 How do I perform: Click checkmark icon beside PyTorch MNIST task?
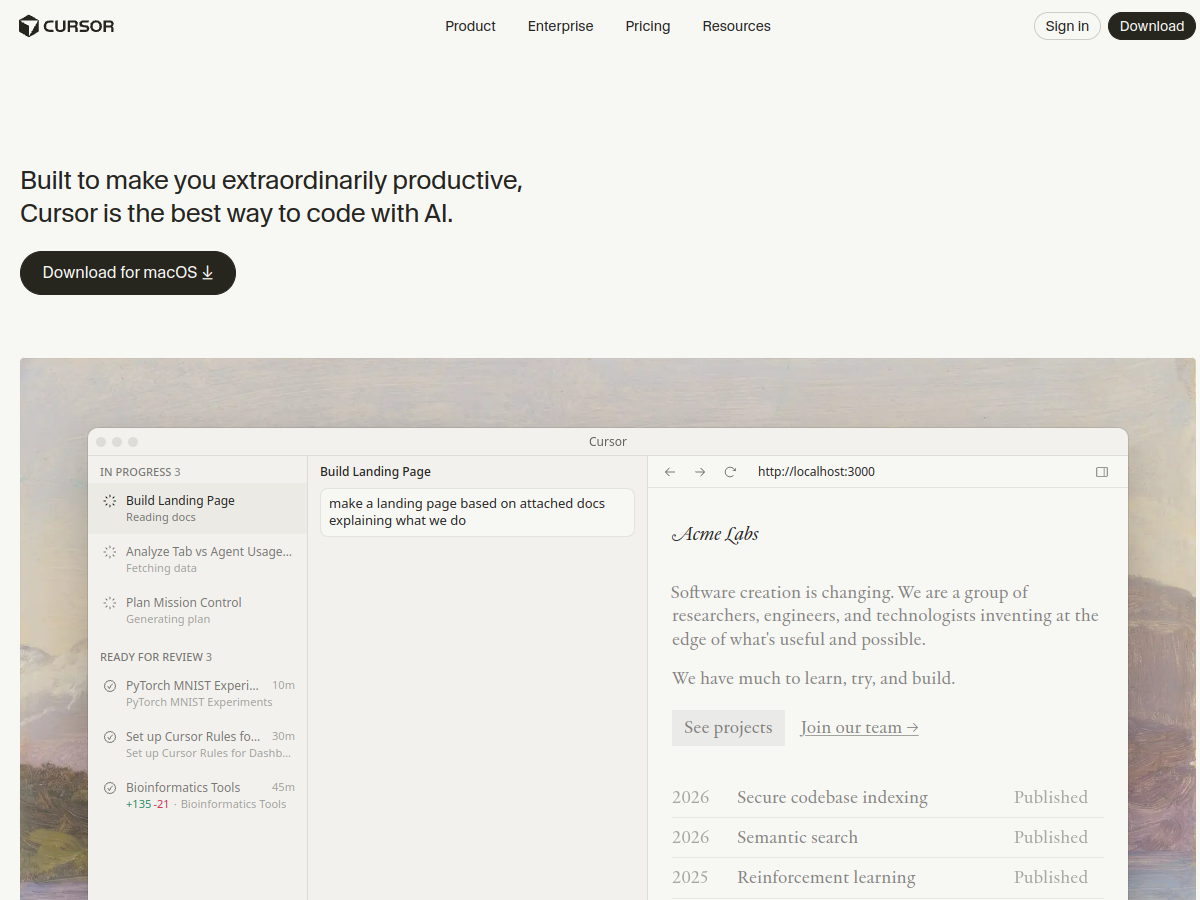tap(110, 686)
